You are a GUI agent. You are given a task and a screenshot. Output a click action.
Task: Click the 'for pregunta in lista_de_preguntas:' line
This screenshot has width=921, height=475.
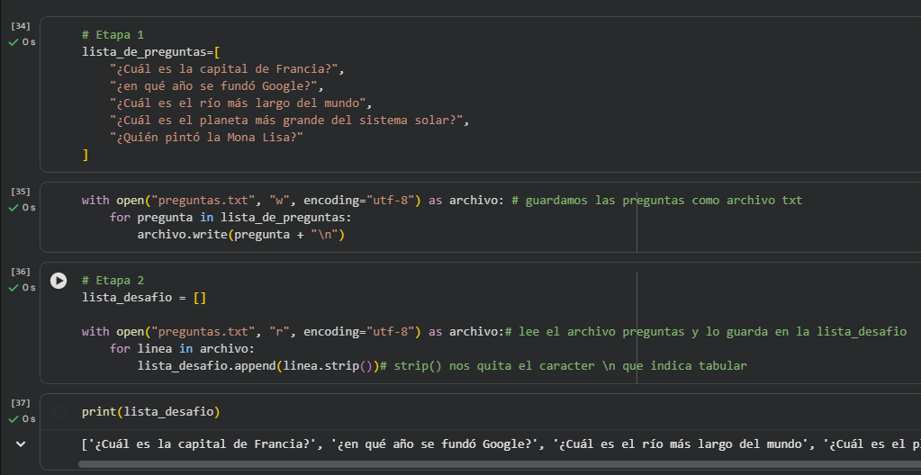pyautogui.click(x=230, y=218)
